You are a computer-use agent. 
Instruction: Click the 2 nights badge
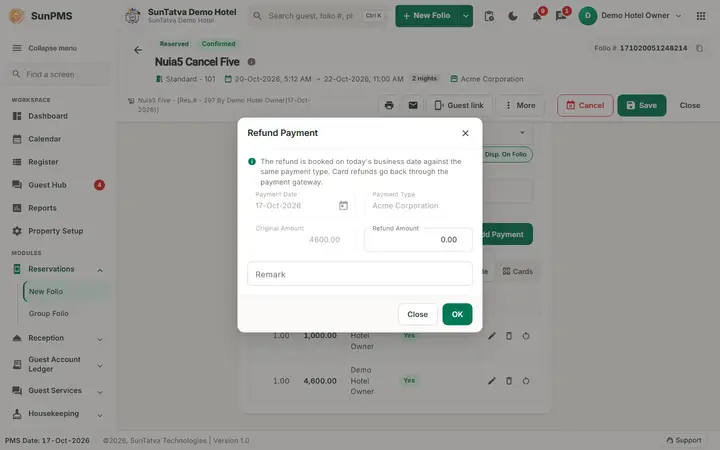[424, 79]
